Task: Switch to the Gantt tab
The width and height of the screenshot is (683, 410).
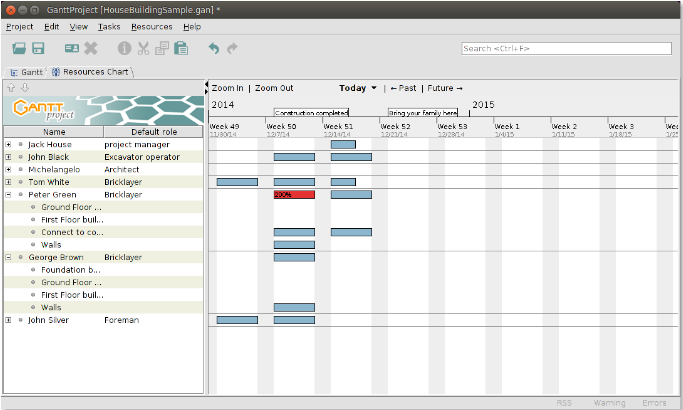Action: [x=28, y=72]
